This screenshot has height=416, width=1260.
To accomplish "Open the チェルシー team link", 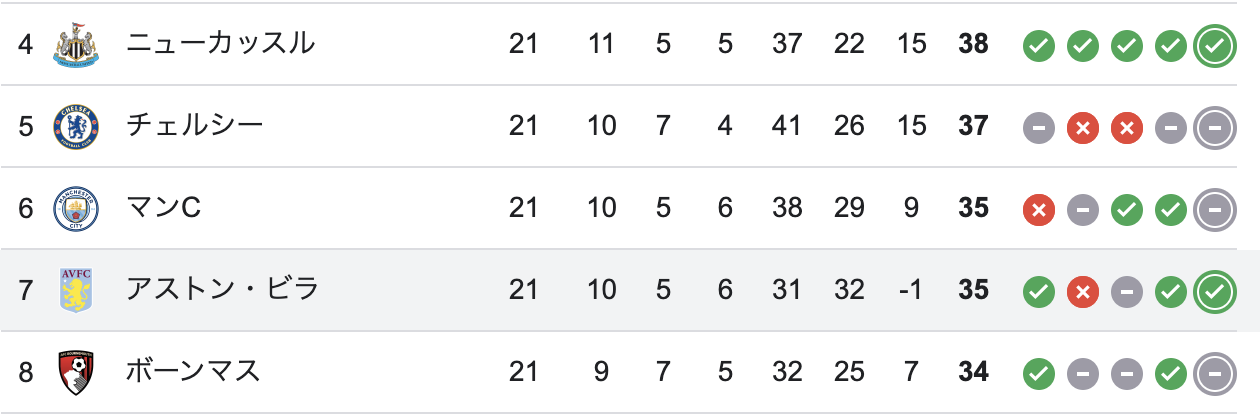I will click(195, 126).
